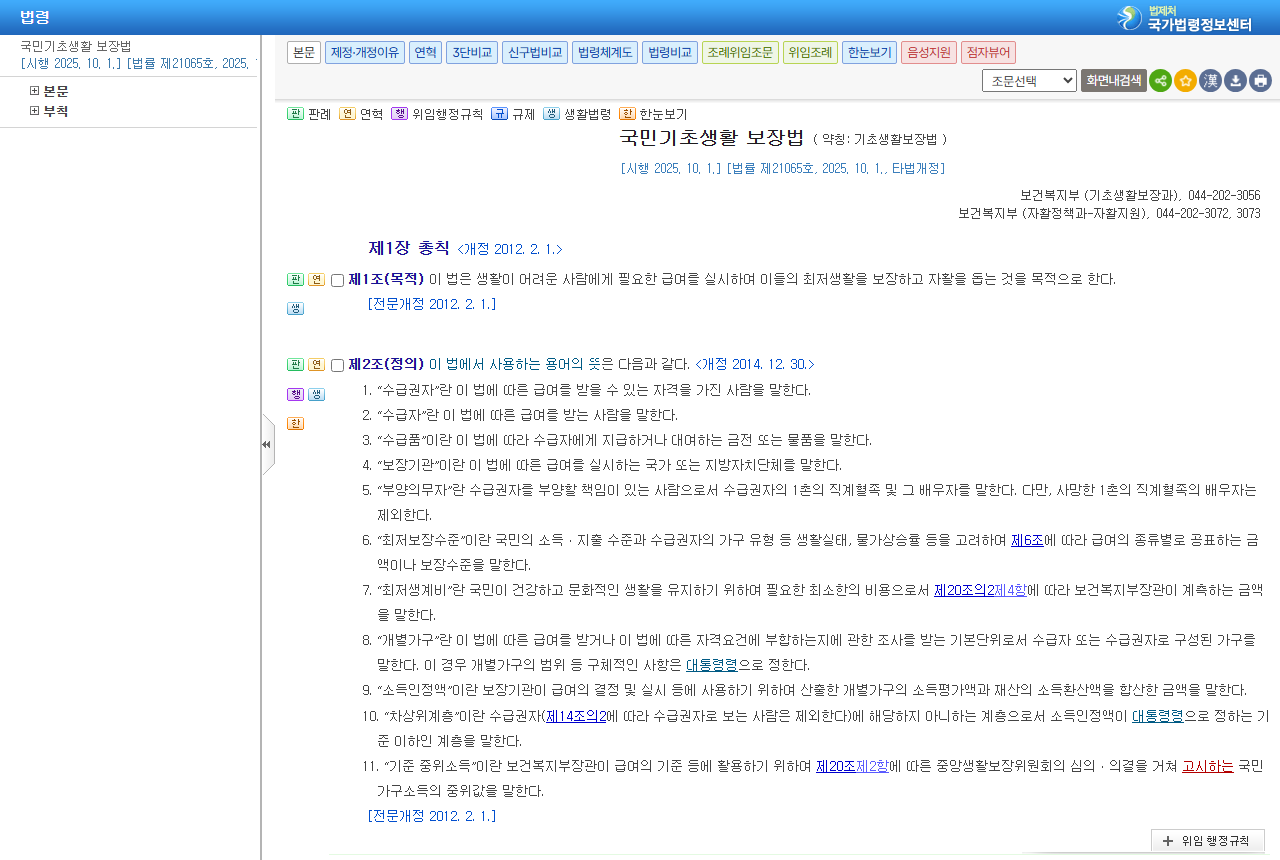Click the download icon in toolbar

1235,81
